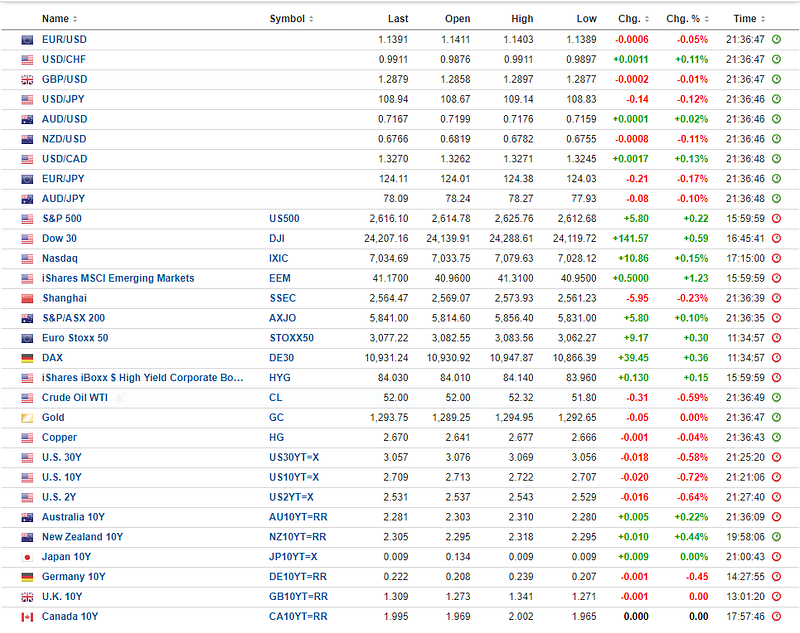The height and width of the screenshot is (633, 800).
Task: Click the Canada flag icon beside Canada 10Y
Action: pyautogui.click(x=27, y=617)
